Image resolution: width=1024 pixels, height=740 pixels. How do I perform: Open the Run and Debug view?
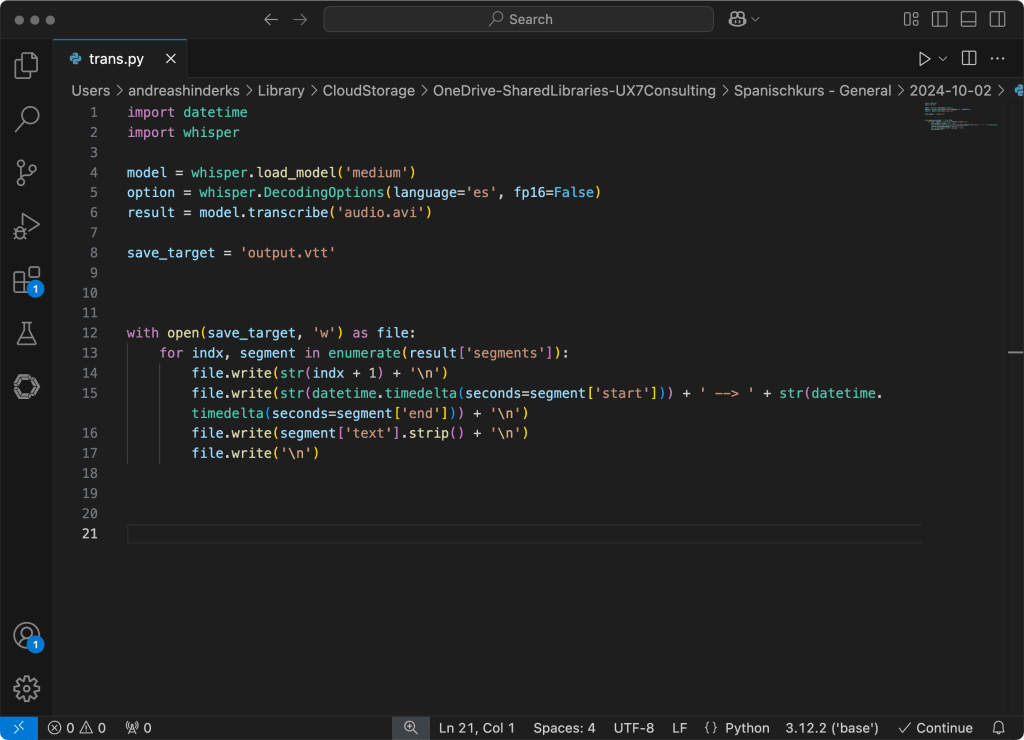click(x=26, y=226)
